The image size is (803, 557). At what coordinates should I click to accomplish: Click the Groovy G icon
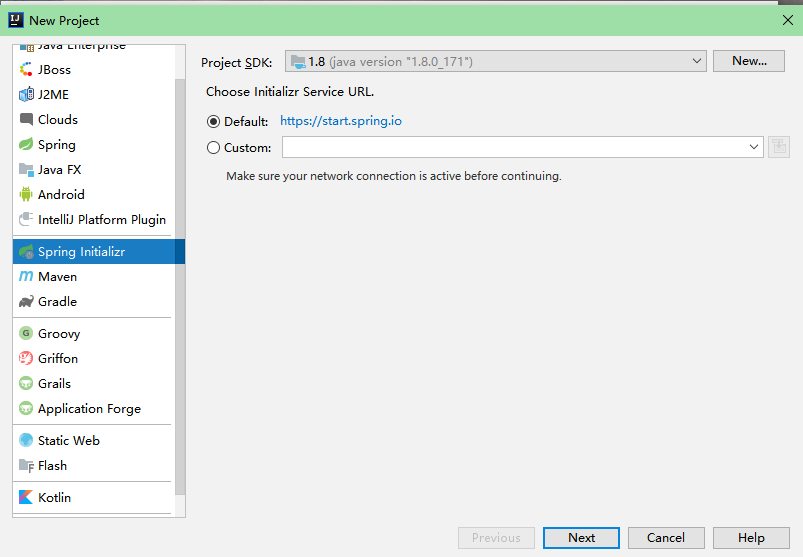(x=26, y=333)
